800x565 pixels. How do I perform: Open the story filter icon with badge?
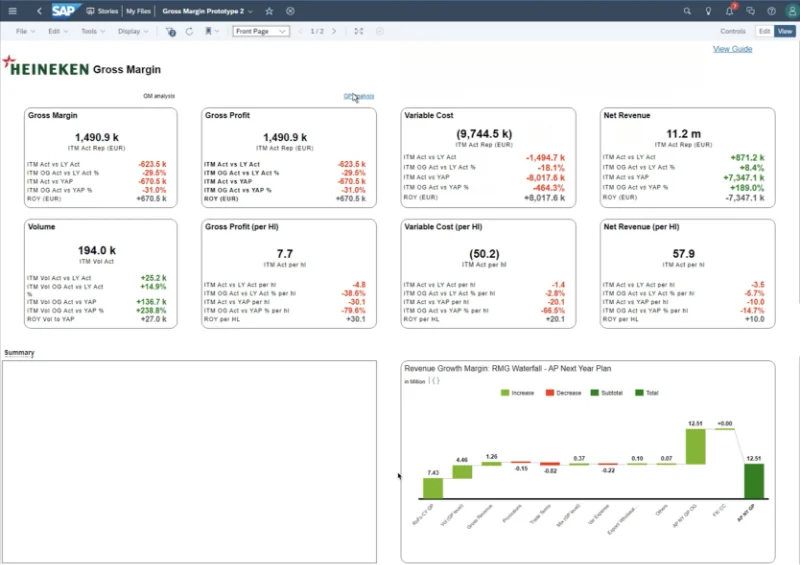coord(170,32)
